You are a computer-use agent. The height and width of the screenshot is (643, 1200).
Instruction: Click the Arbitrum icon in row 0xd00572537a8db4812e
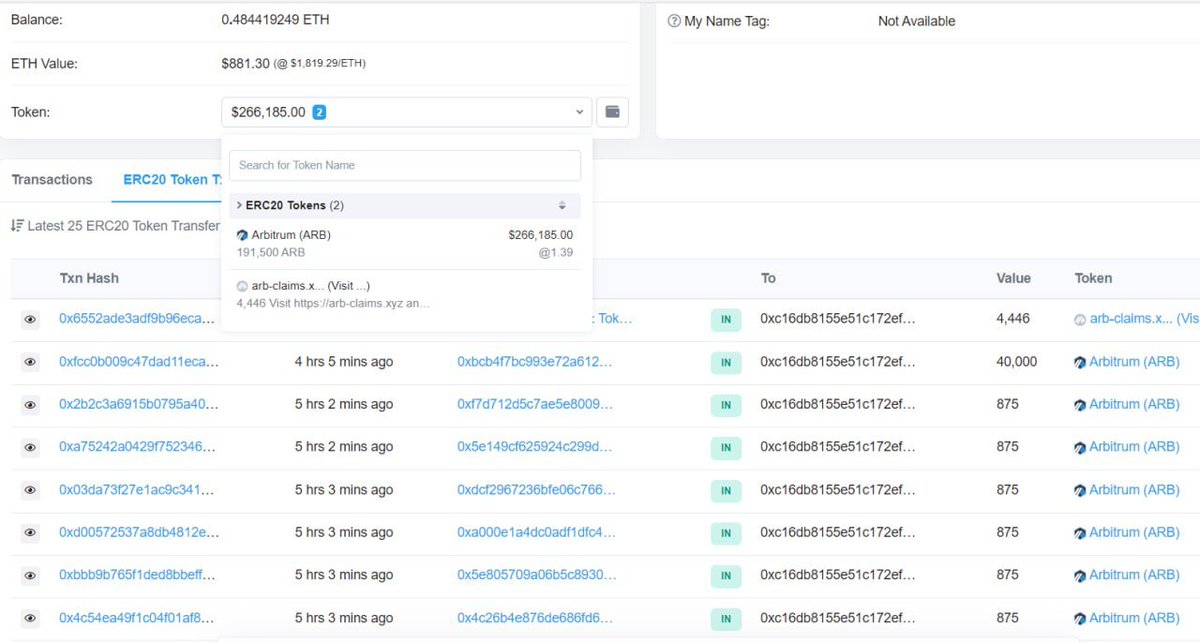1080,532
